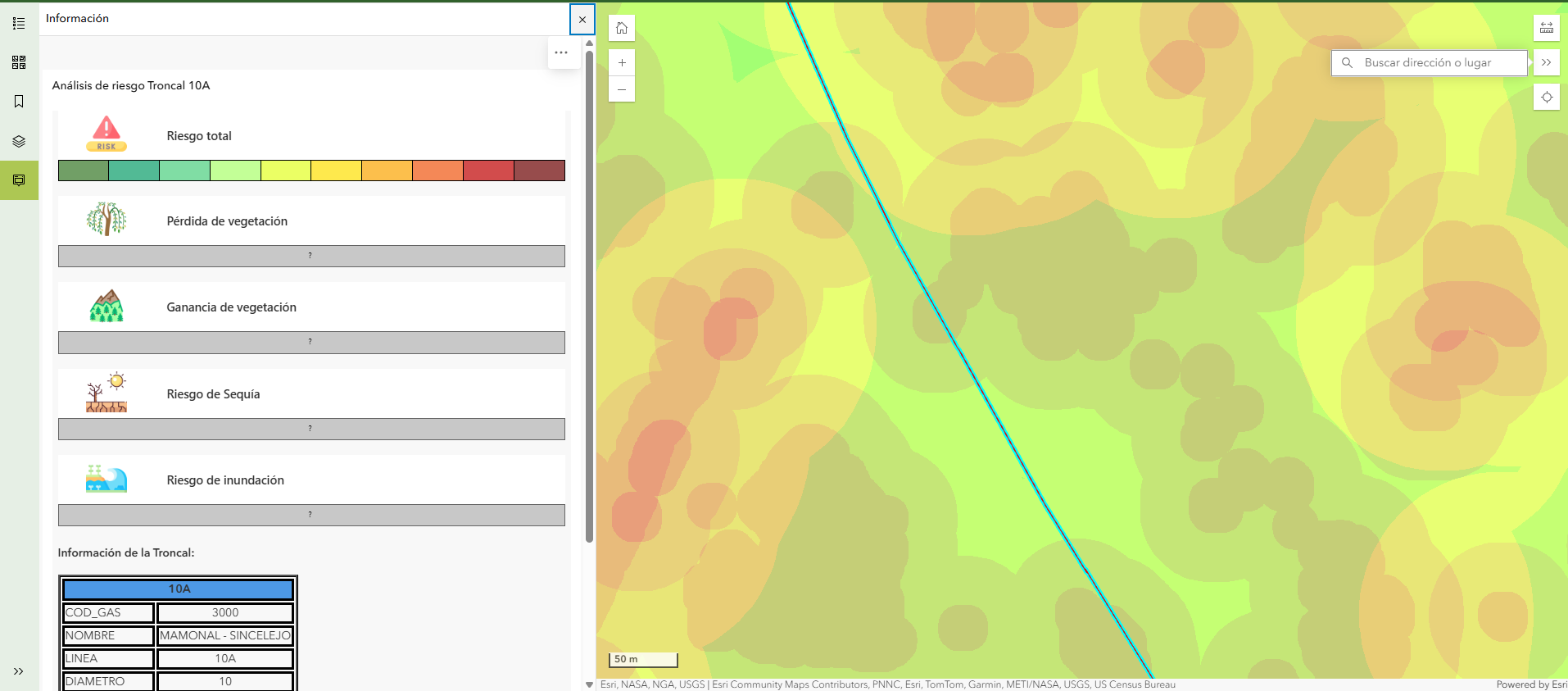The width and height of the screenshot is (1568, 691).
Task: Click the 'Powered by Esri' attribution link
Action: point(1531,684)
